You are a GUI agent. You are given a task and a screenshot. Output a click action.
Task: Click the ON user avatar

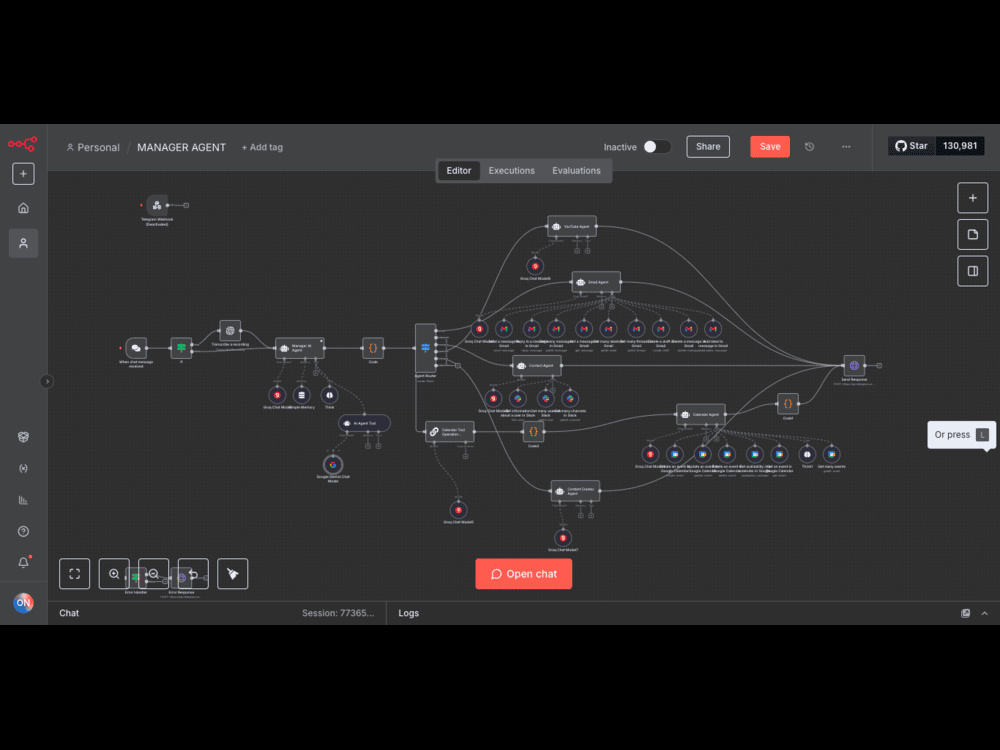23,603
